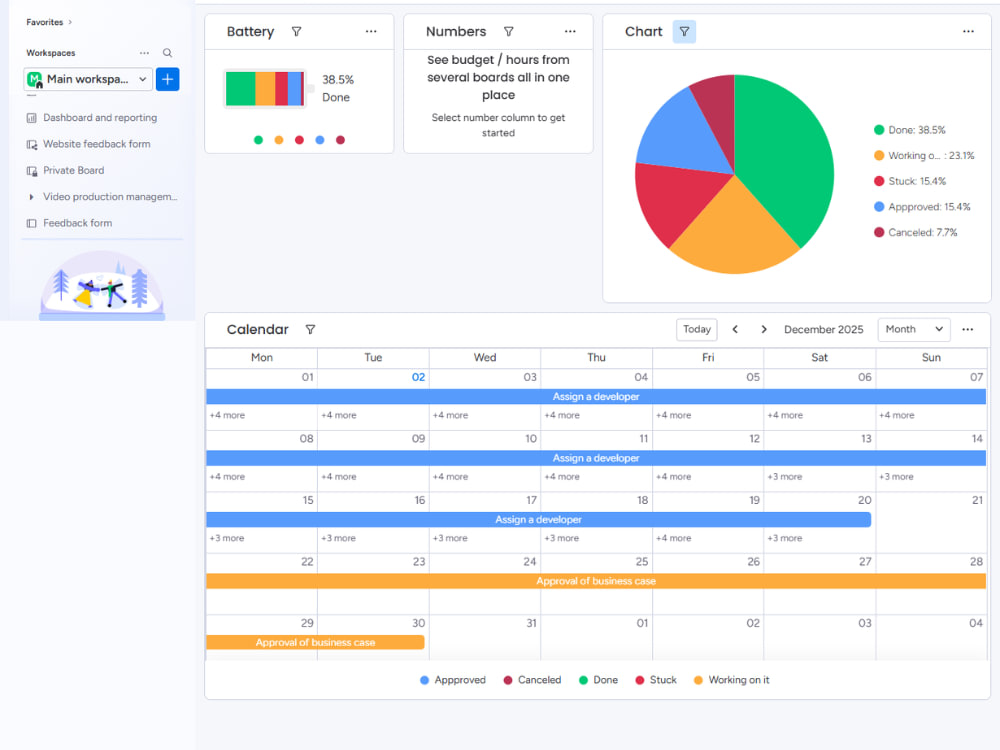
Task: Open Chart widget three-dot menu
Action: pos(968,31)
